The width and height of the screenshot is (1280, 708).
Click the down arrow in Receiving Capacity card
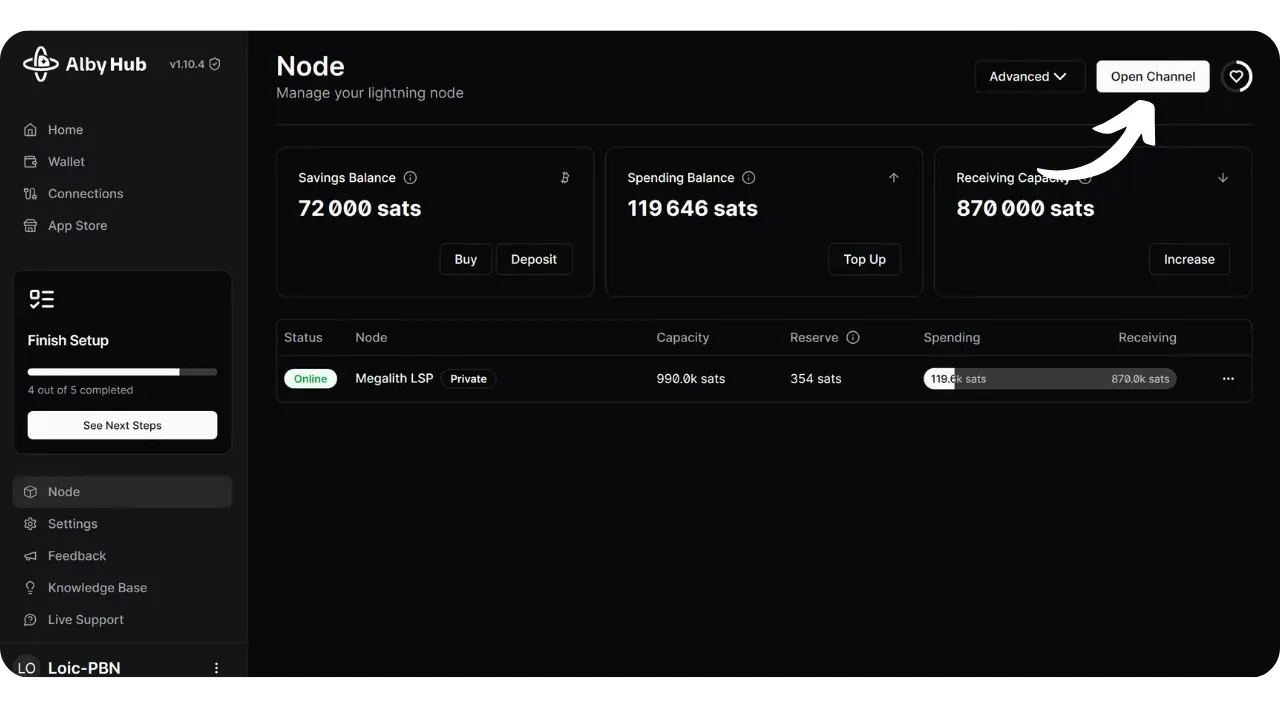(1223, 178)
